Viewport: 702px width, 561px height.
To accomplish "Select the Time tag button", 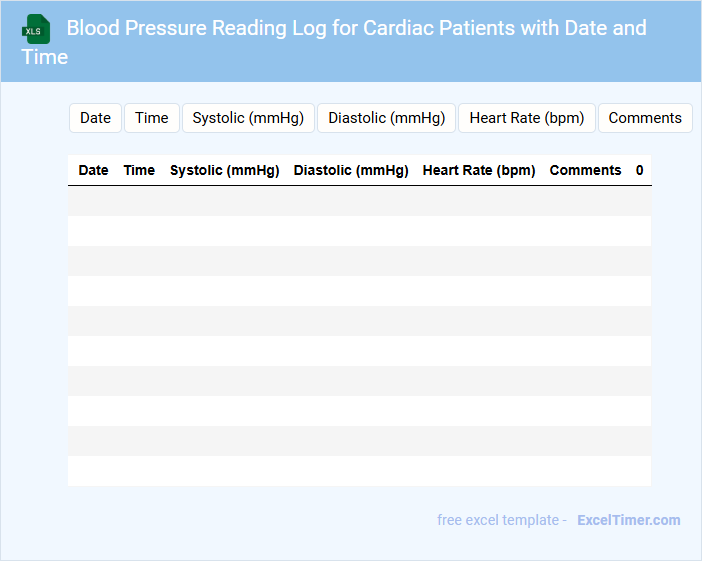I will 151,118.
